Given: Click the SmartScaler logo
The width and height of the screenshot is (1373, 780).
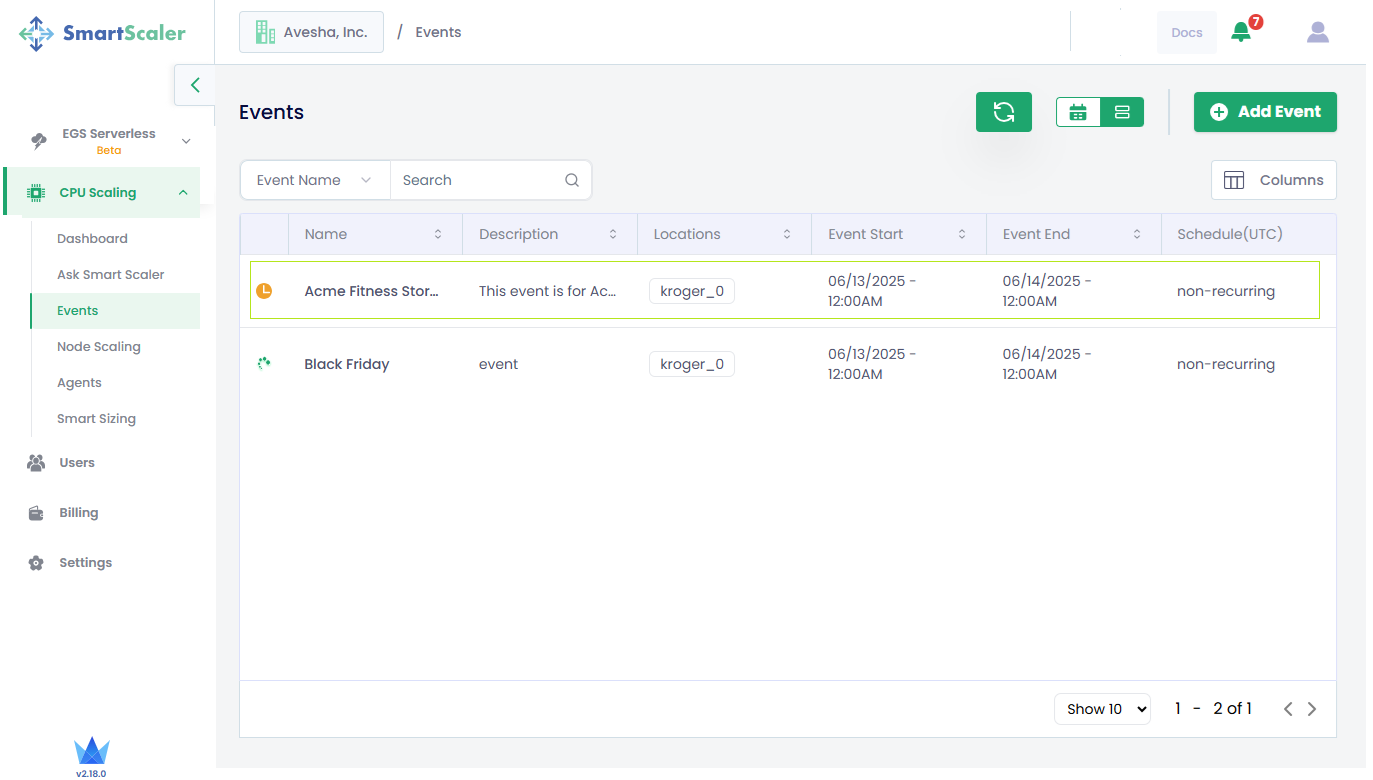Looking at the screenshot, I should 103,33.
